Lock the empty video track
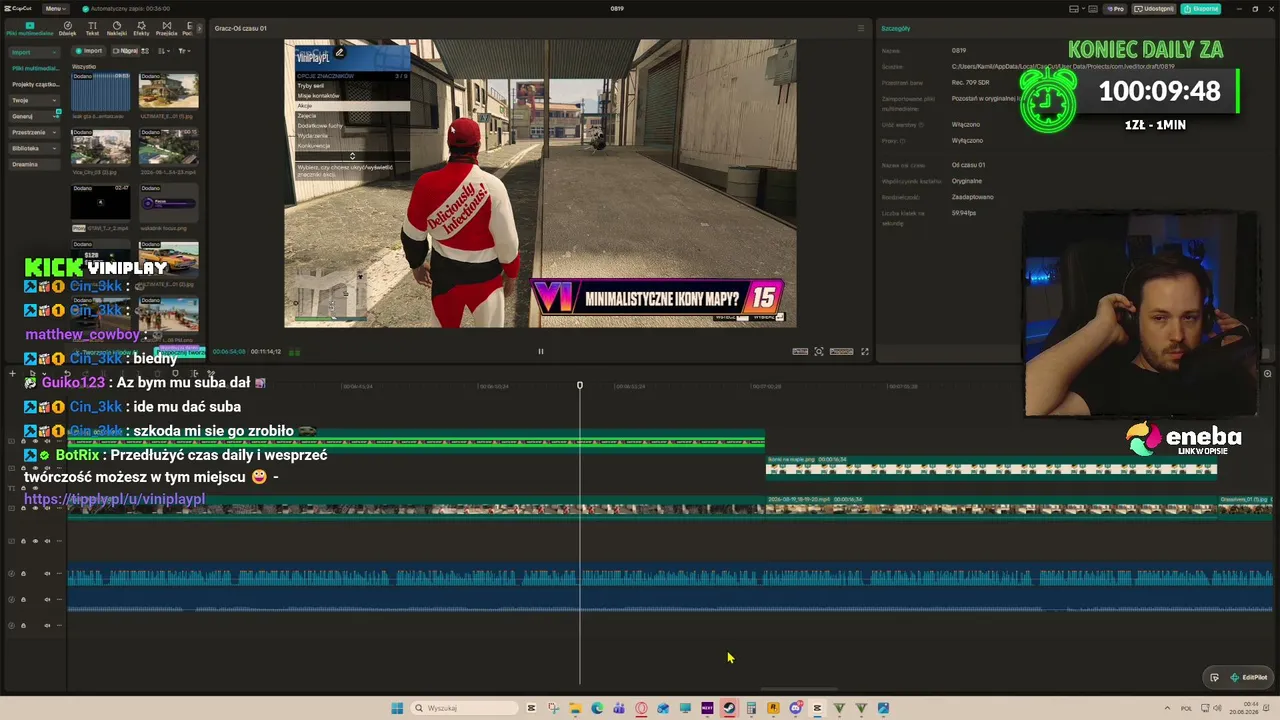The height and width of the screenshot is (720, 1280). (23, 541)
